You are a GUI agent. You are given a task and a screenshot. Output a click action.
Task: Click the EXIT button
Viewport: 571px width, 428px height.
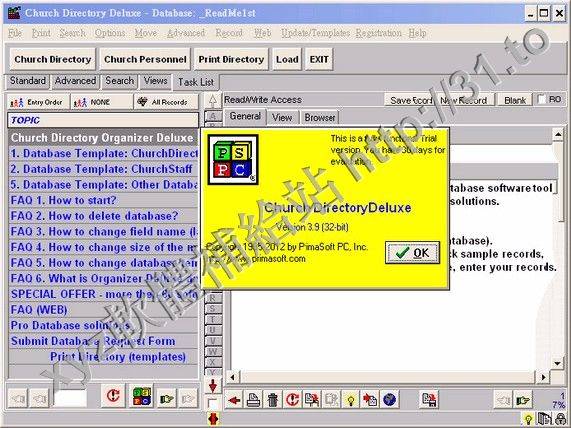coord(319,59)
